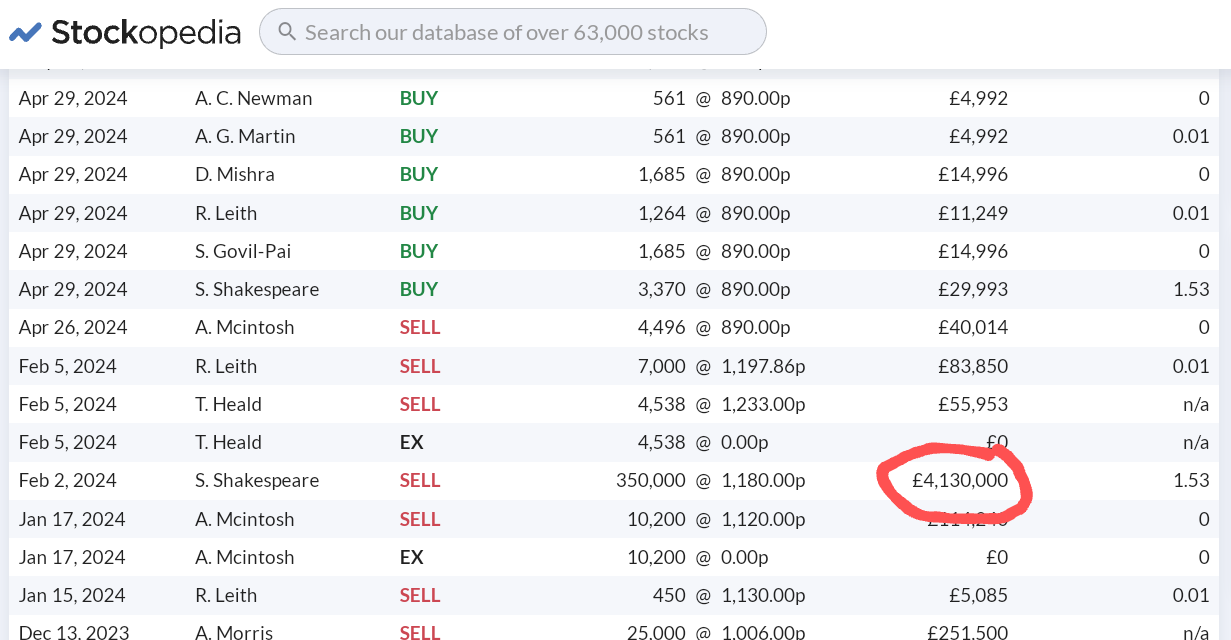1231x640 pixels.
Task: Focus the stock database search field
Action: 512,32
